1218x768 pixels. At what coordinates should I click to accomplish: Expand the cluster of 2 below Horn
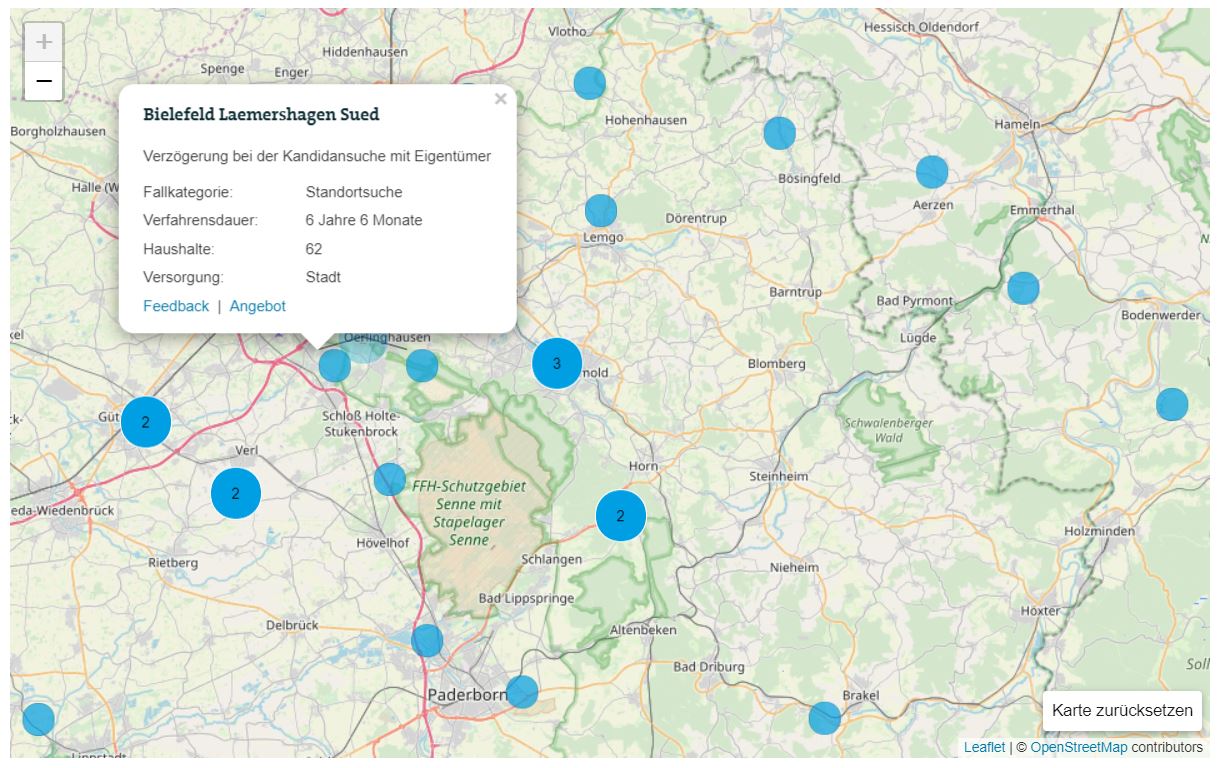tap(621, 516)
